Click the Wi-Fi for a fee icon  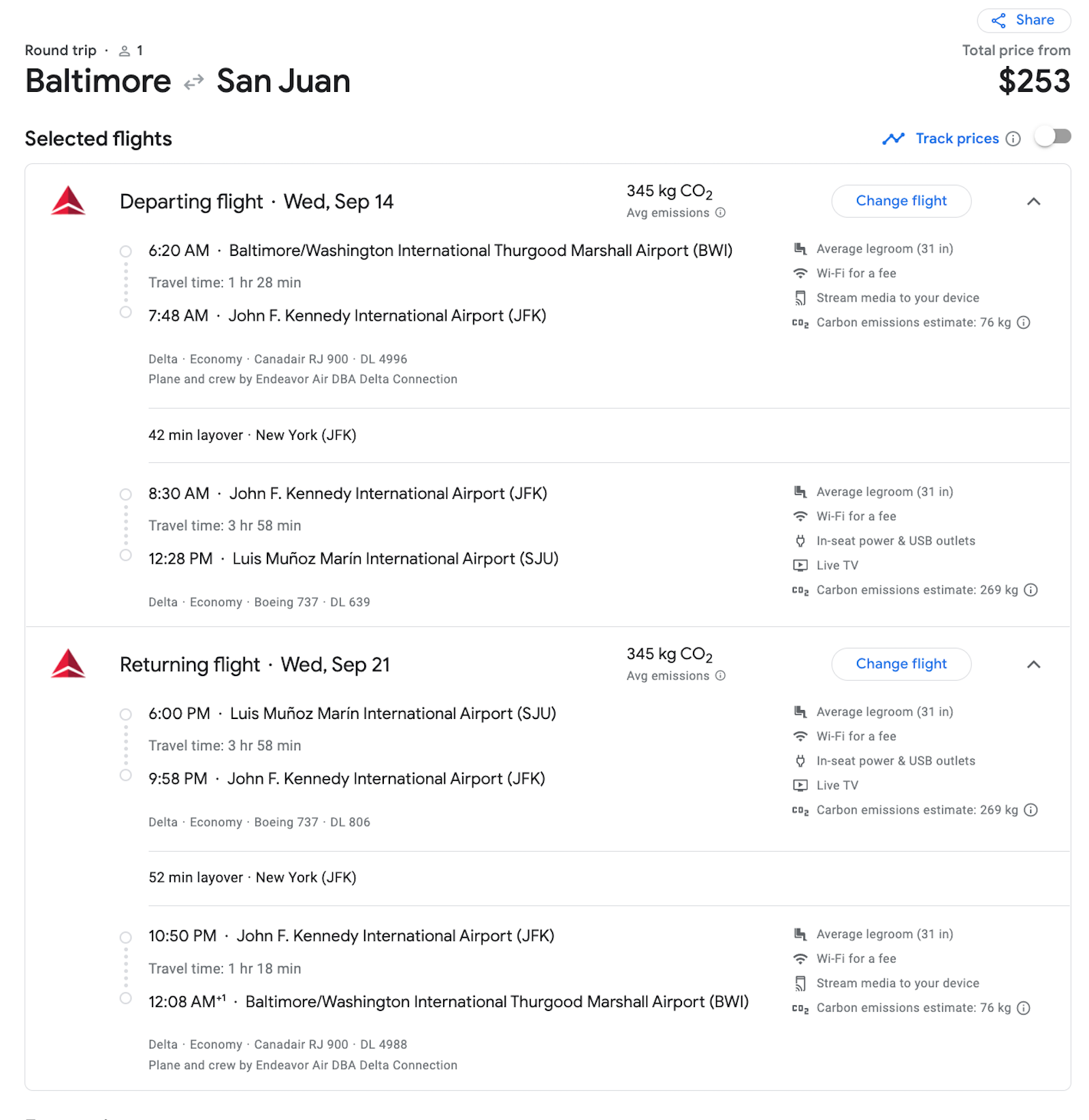(800, 273)
